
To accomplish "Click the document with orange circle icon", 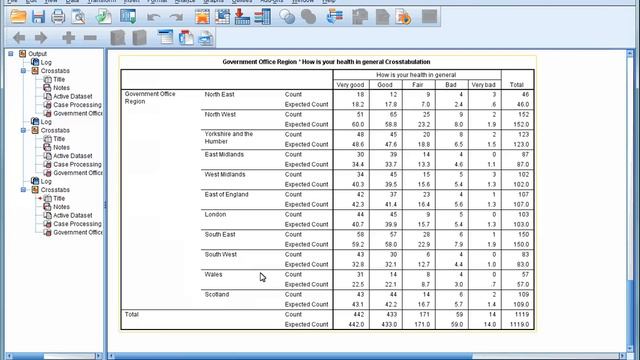I will coord(403,17).
